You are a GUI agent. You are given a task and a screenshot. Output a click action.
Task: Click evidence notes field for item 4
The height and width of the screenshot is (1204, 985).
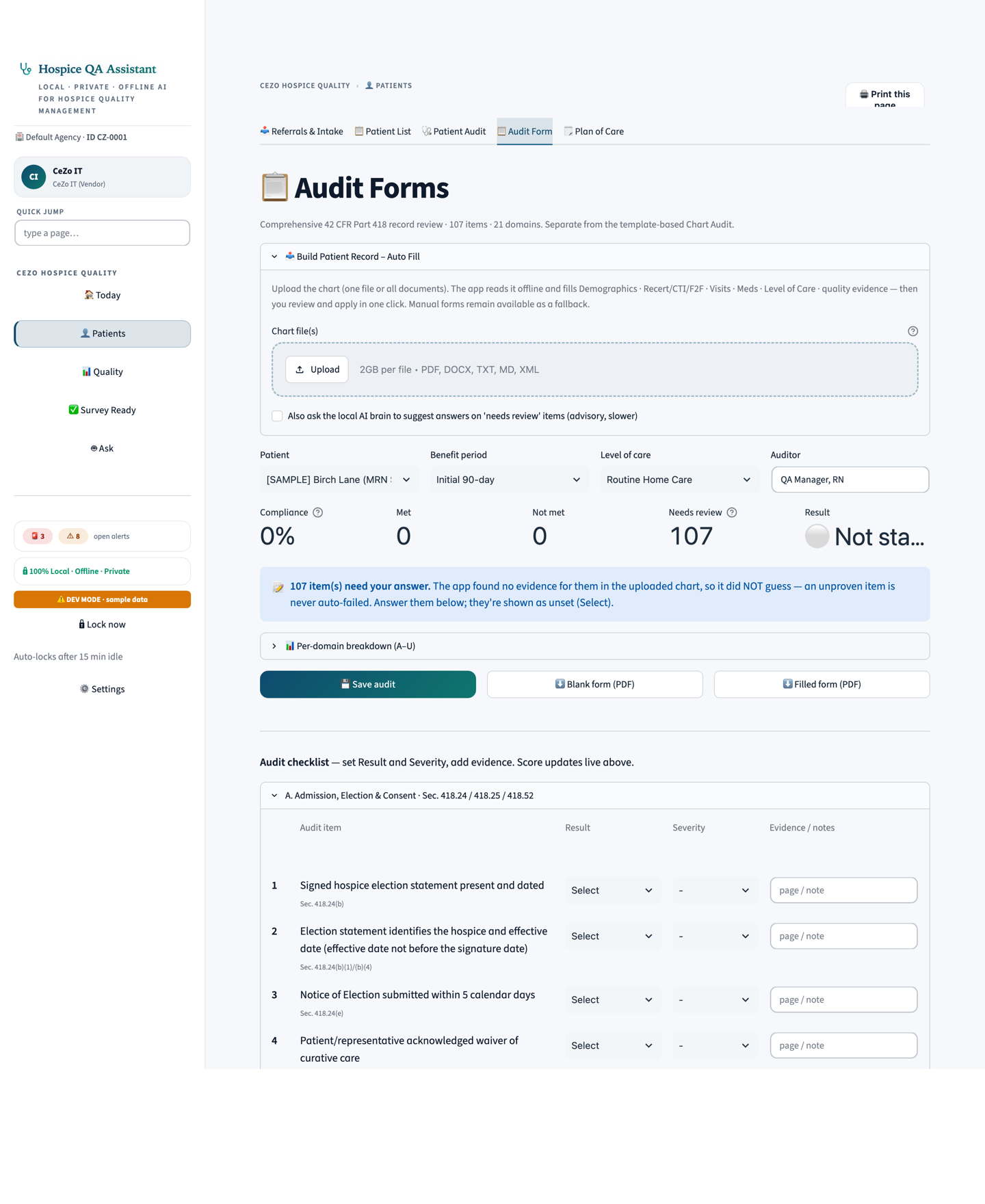coord(843,1045)
